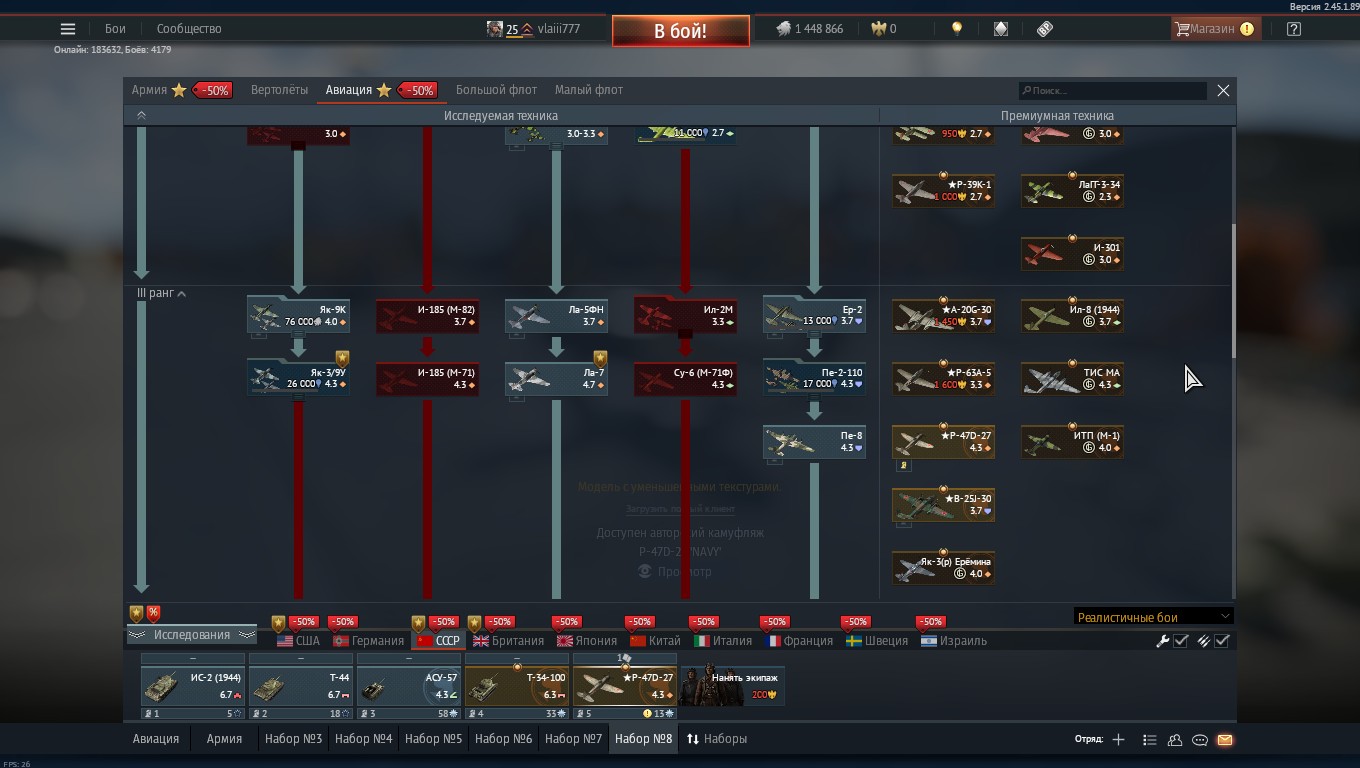Screen dimensions: 1360x768
Task: Select the premium ★P-63A-5 card
Action: (943, 379)
